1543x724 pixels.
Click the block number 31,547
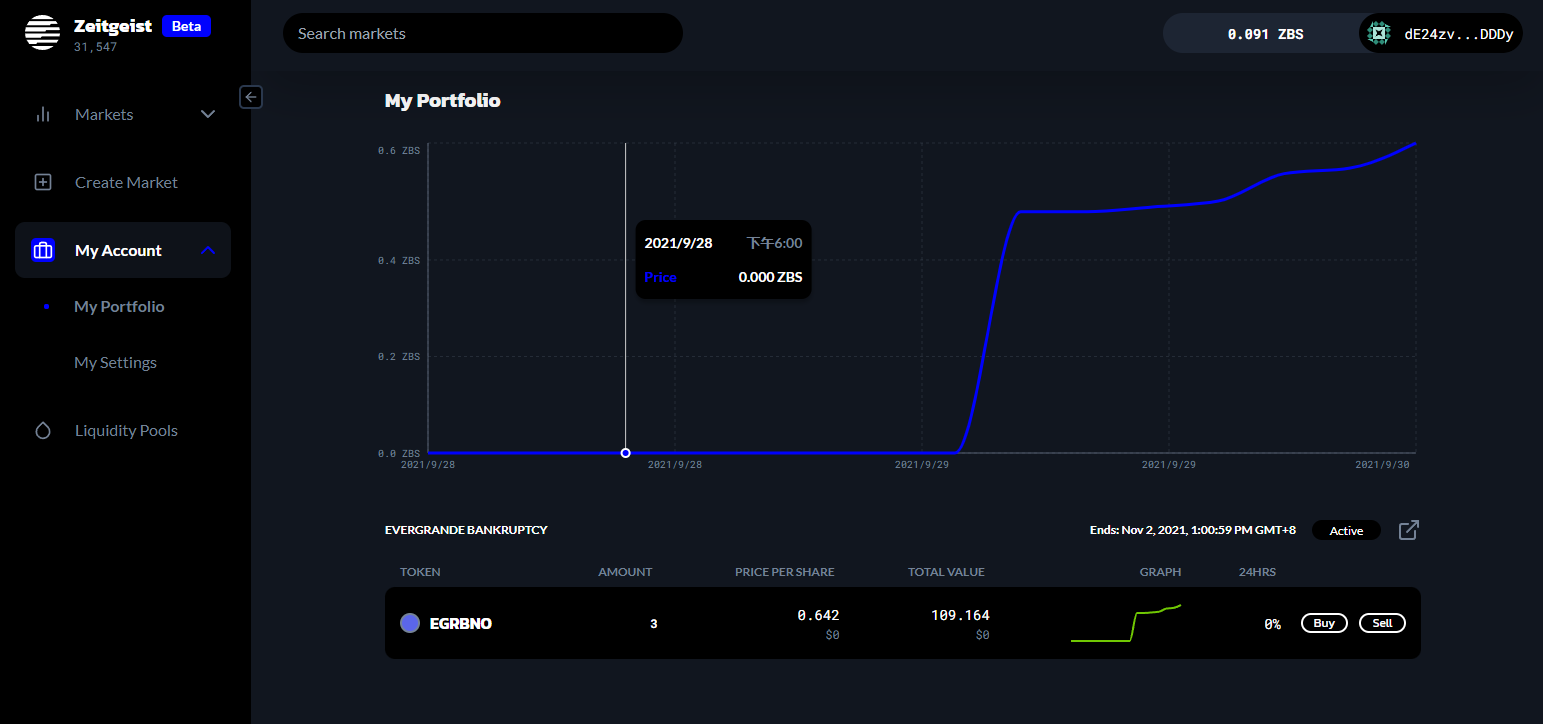(96, 47)
